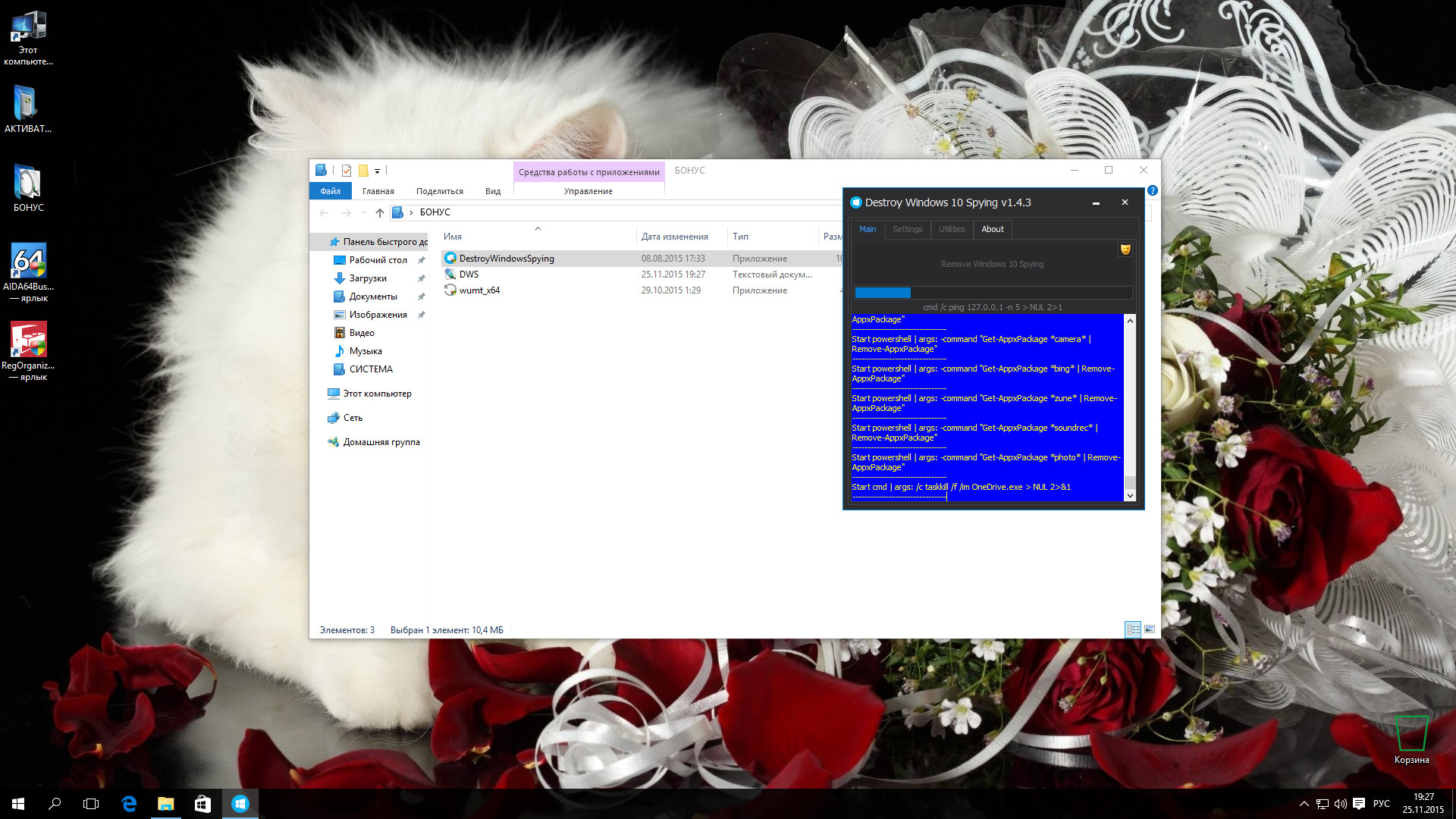Switch to the Utilities tab in DWS

click(x=952, y=229)
